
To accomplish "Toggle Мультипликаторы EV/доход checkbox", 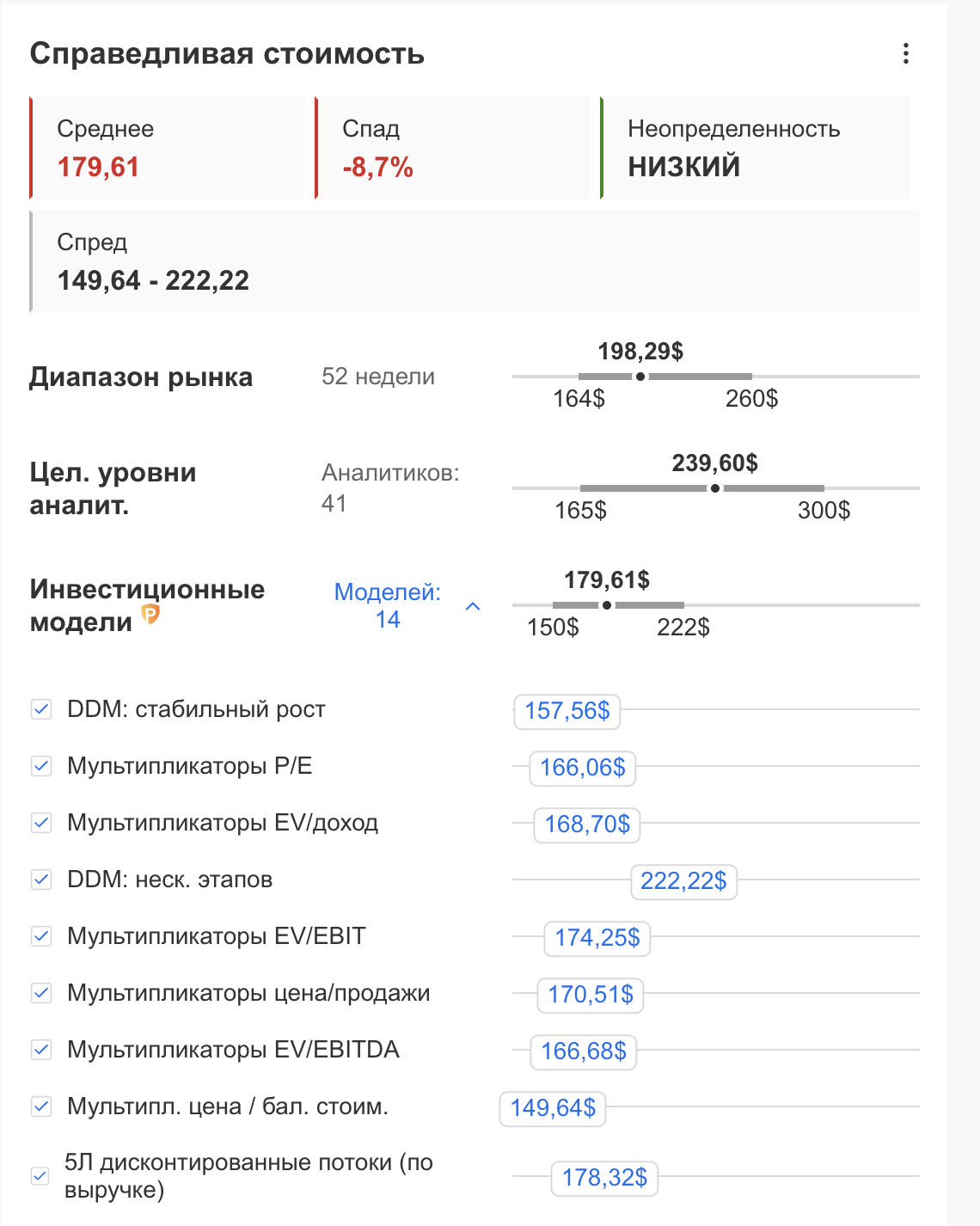I will 41,823.
